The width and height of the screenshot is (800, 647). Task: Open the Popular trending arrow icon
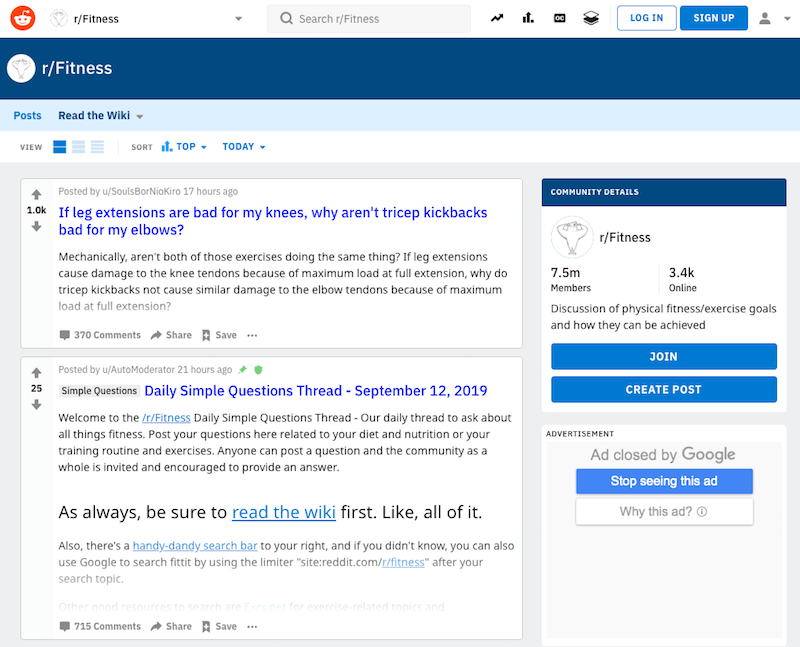pos(497,18)
